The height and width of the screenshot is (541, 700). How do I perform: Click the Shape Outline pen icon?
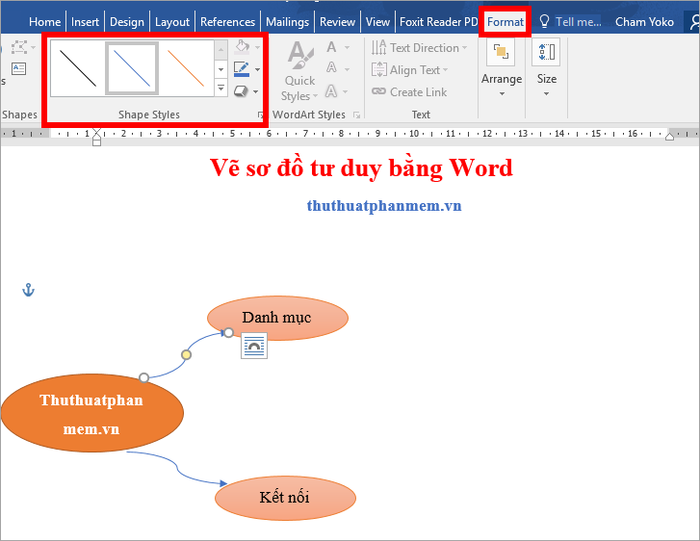[x=242, y=69]
